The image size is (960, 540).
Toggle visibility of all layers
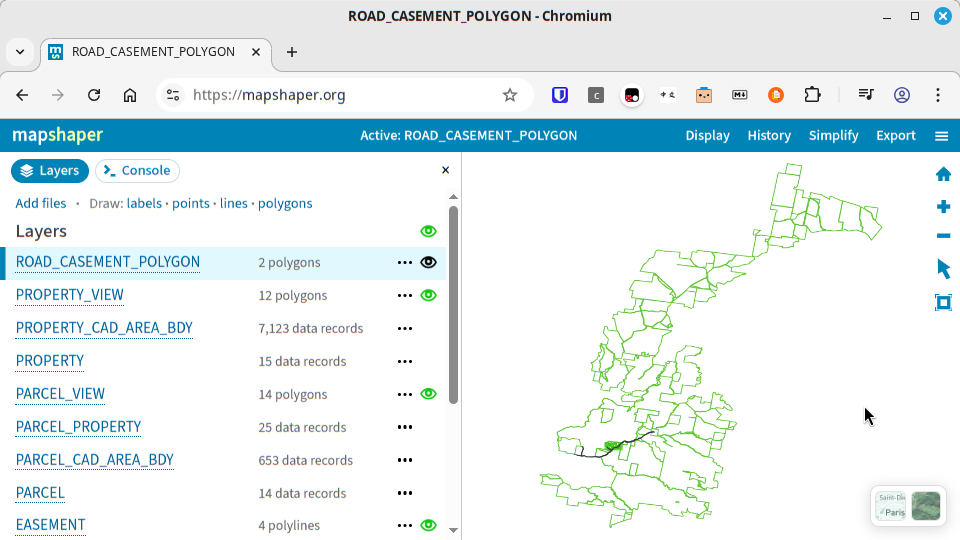(429, 231)
